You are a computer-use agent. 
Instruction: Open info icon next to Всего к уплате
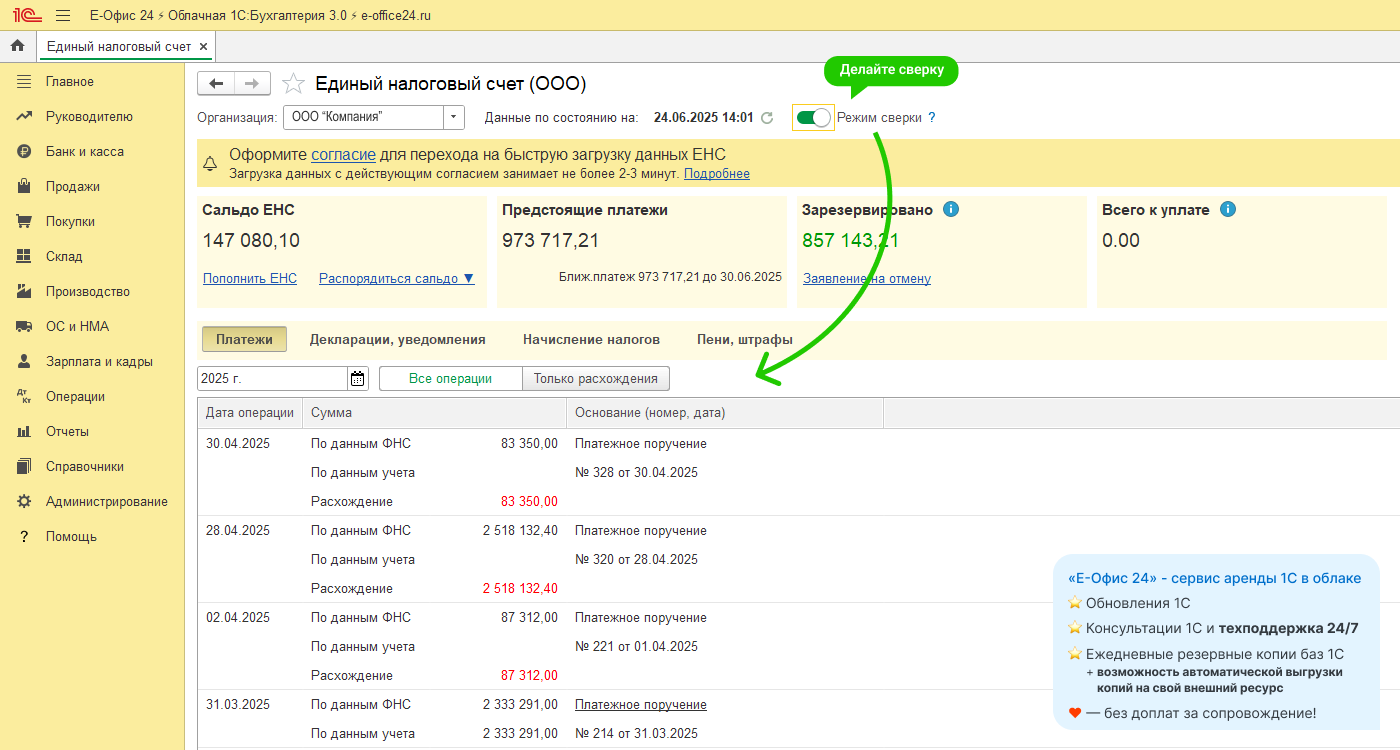point(1228,210)
